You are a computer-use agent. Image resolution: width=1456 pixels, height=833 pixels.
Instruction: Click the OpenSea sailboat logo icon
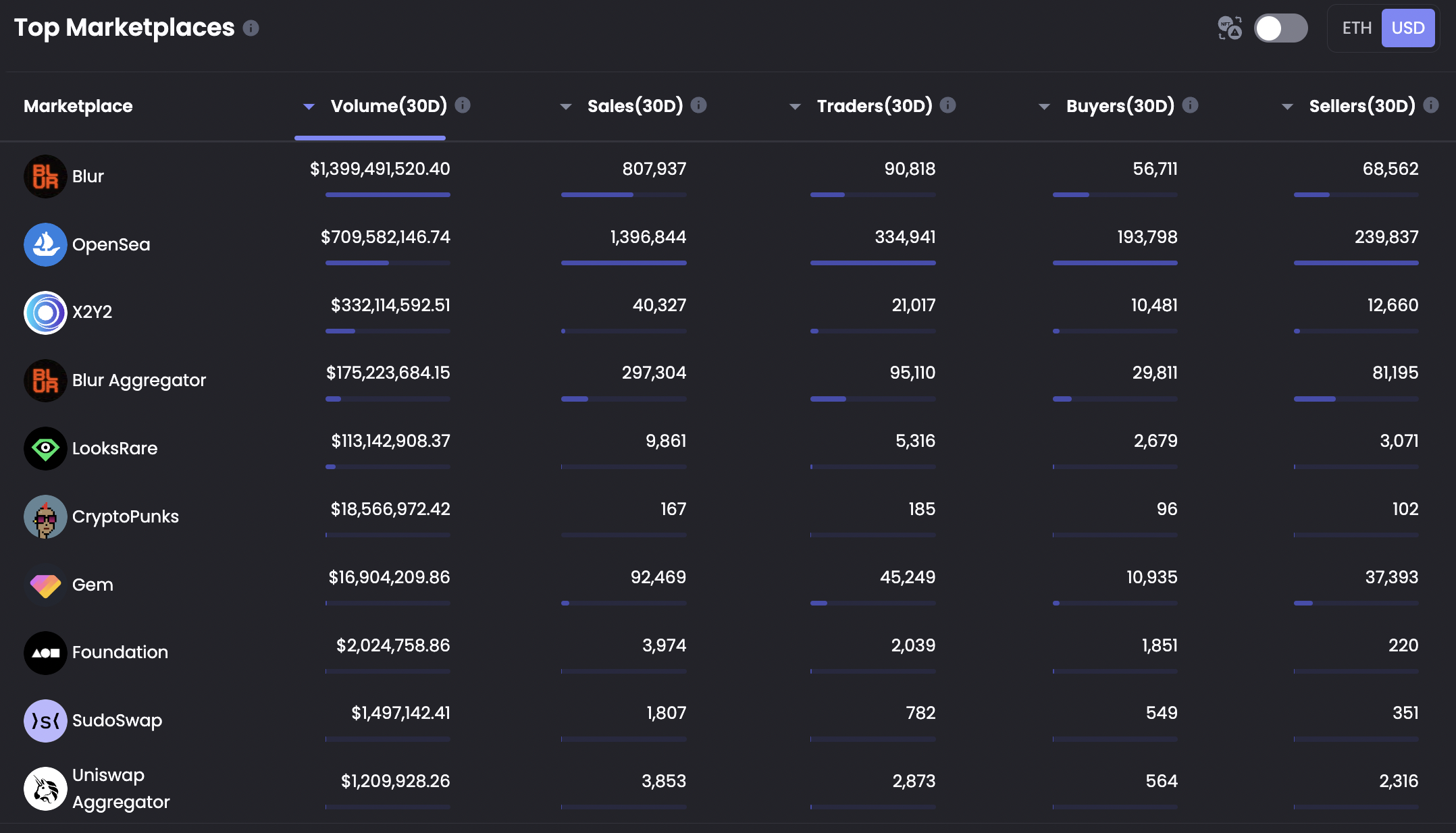coord(45,244)
